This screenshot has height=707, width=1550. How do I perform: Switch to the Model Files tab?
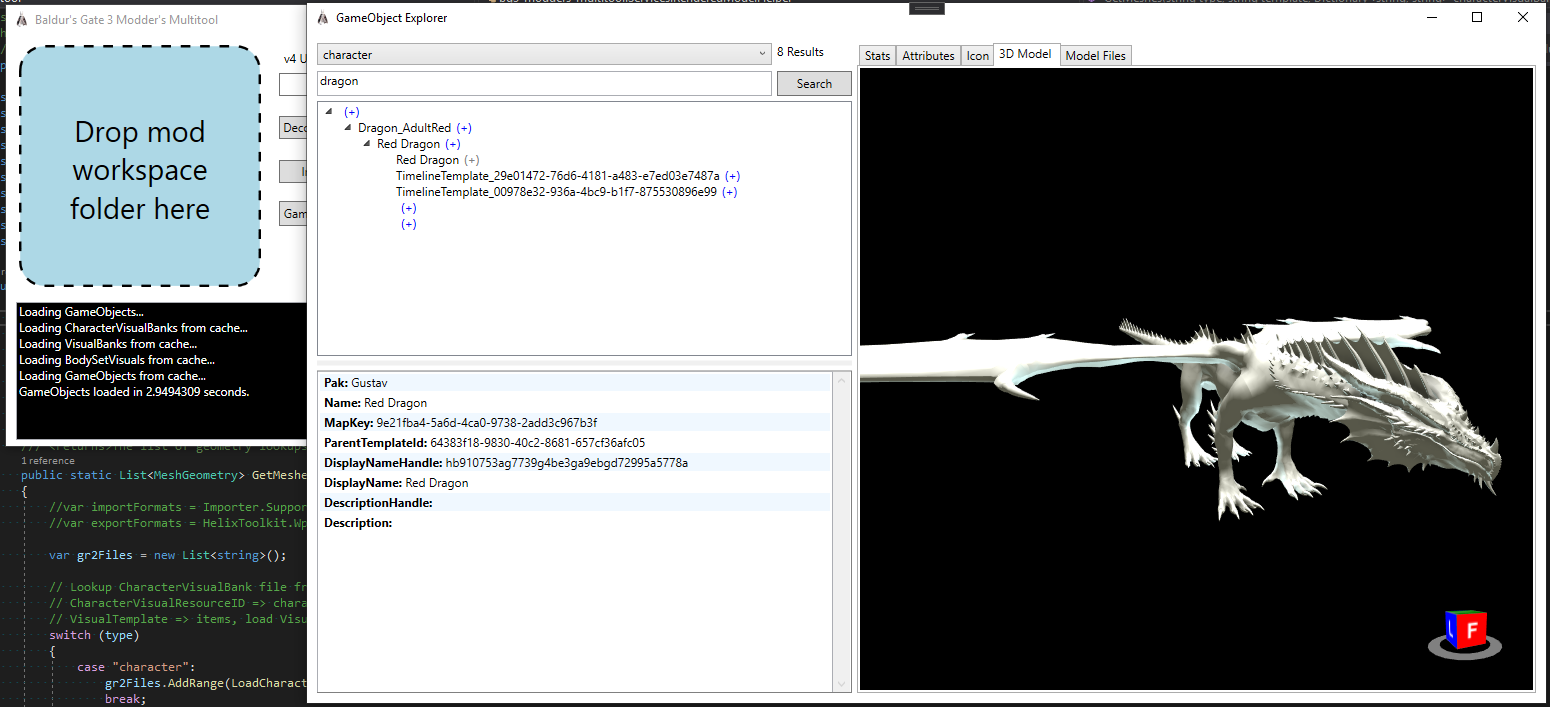pos(1095,55)
